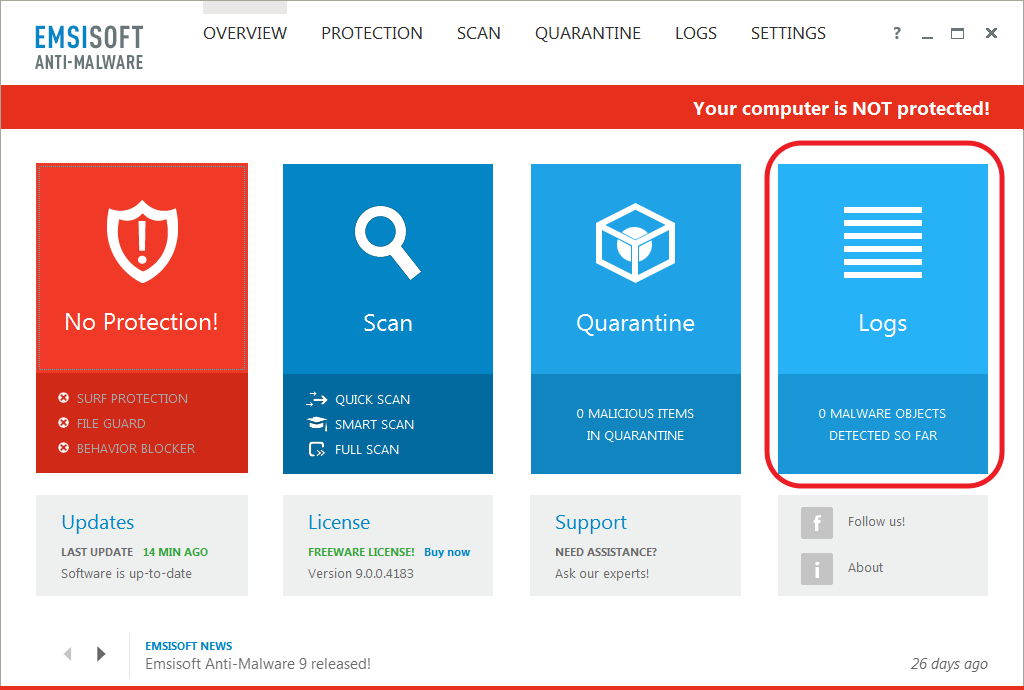
Task: Click the Scan tile title
Action: click(x=388, y=323)
